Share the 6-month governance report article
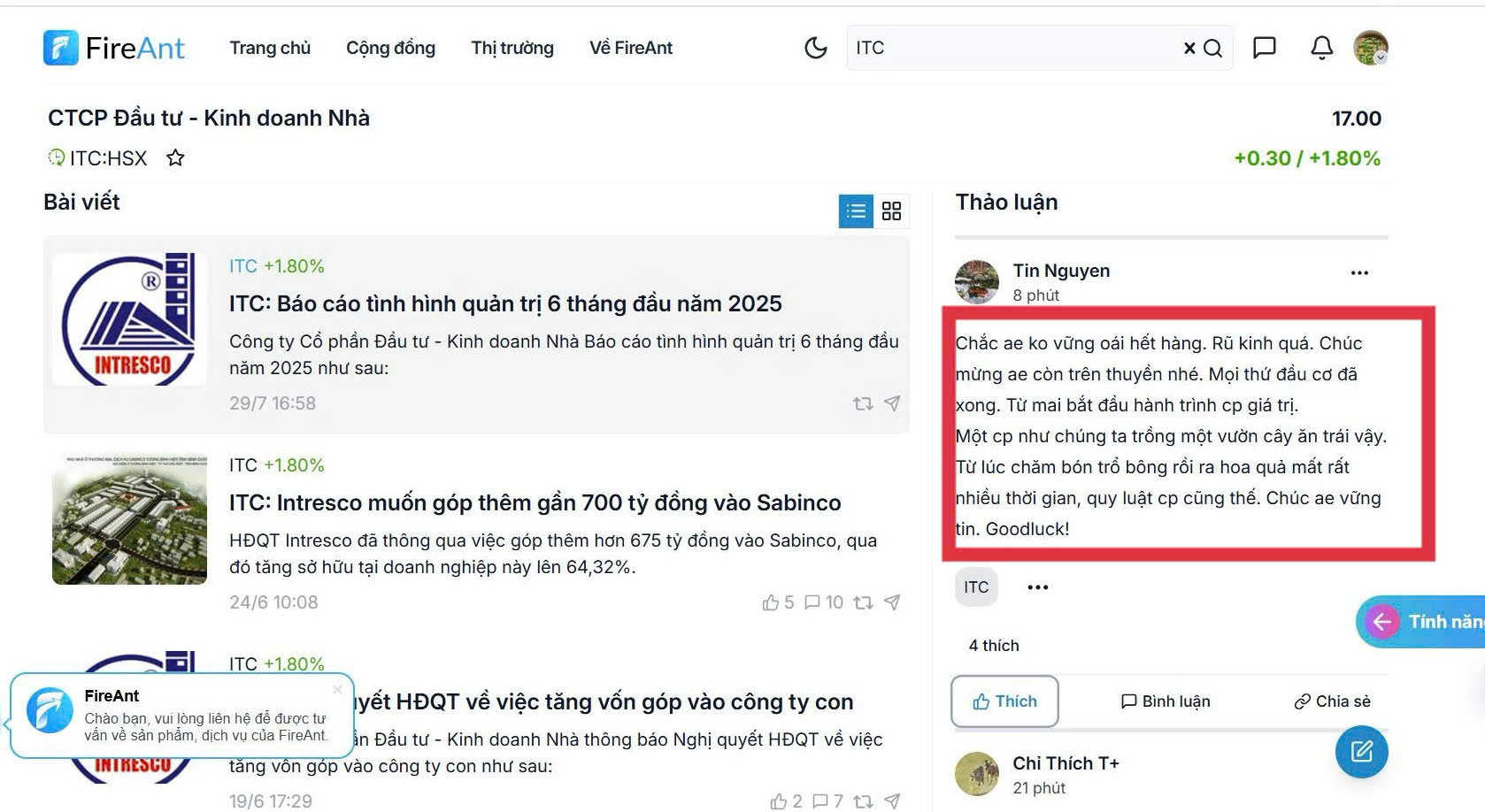The image size is (1485, 812). (x=892, y=403)
